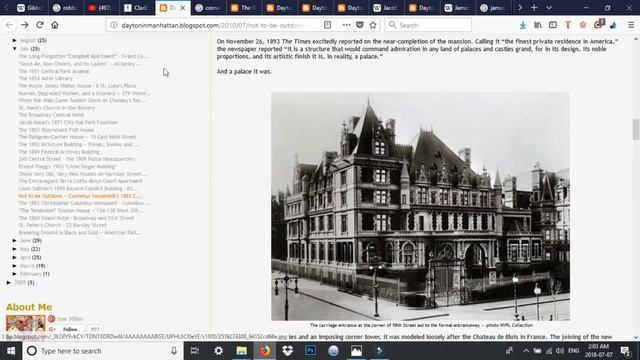The height and width of the screenshot is (360, 640).
Task: Click the address bar URL
Action: (x=212, y=25)
